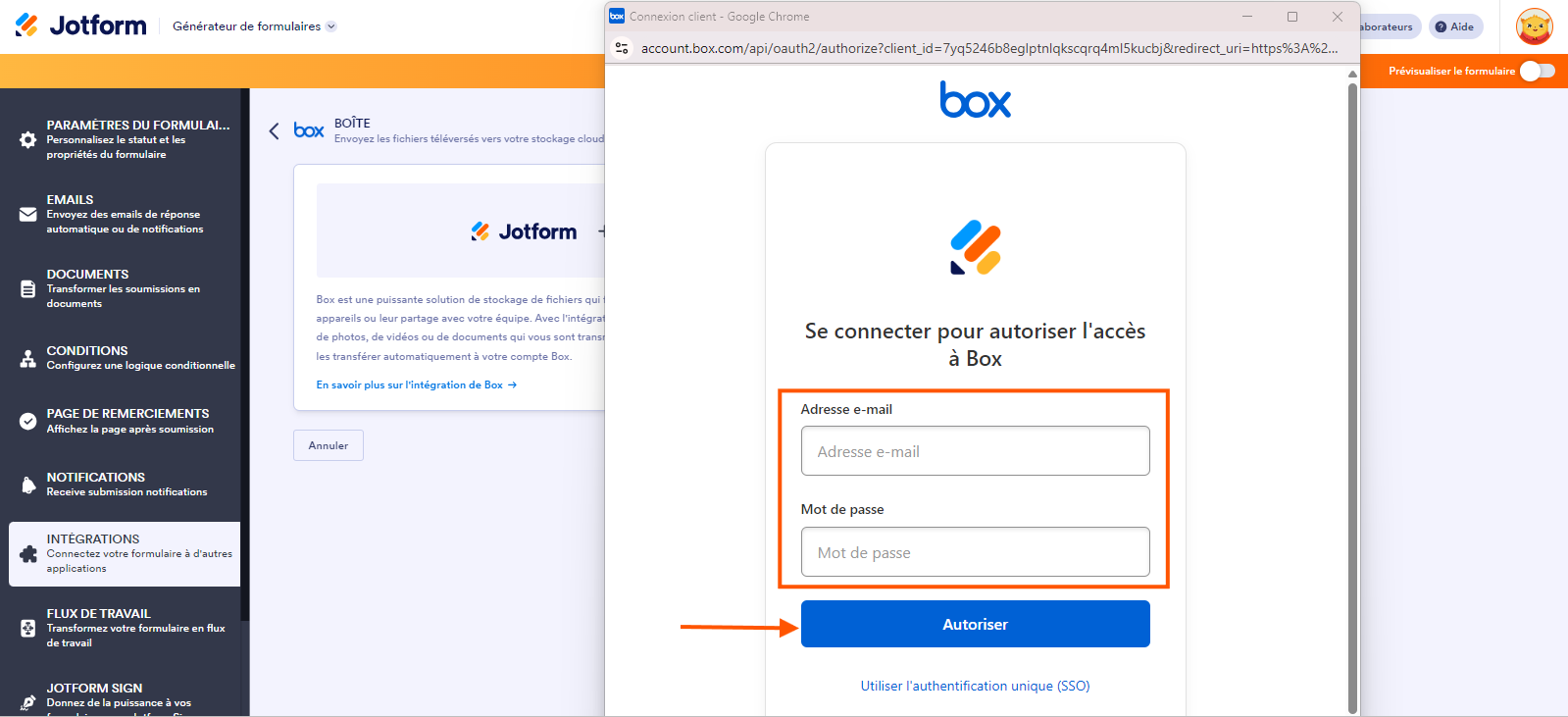
Task: Follow En savoir plus sur l'intégration de Box link
Action: [416, 384]
